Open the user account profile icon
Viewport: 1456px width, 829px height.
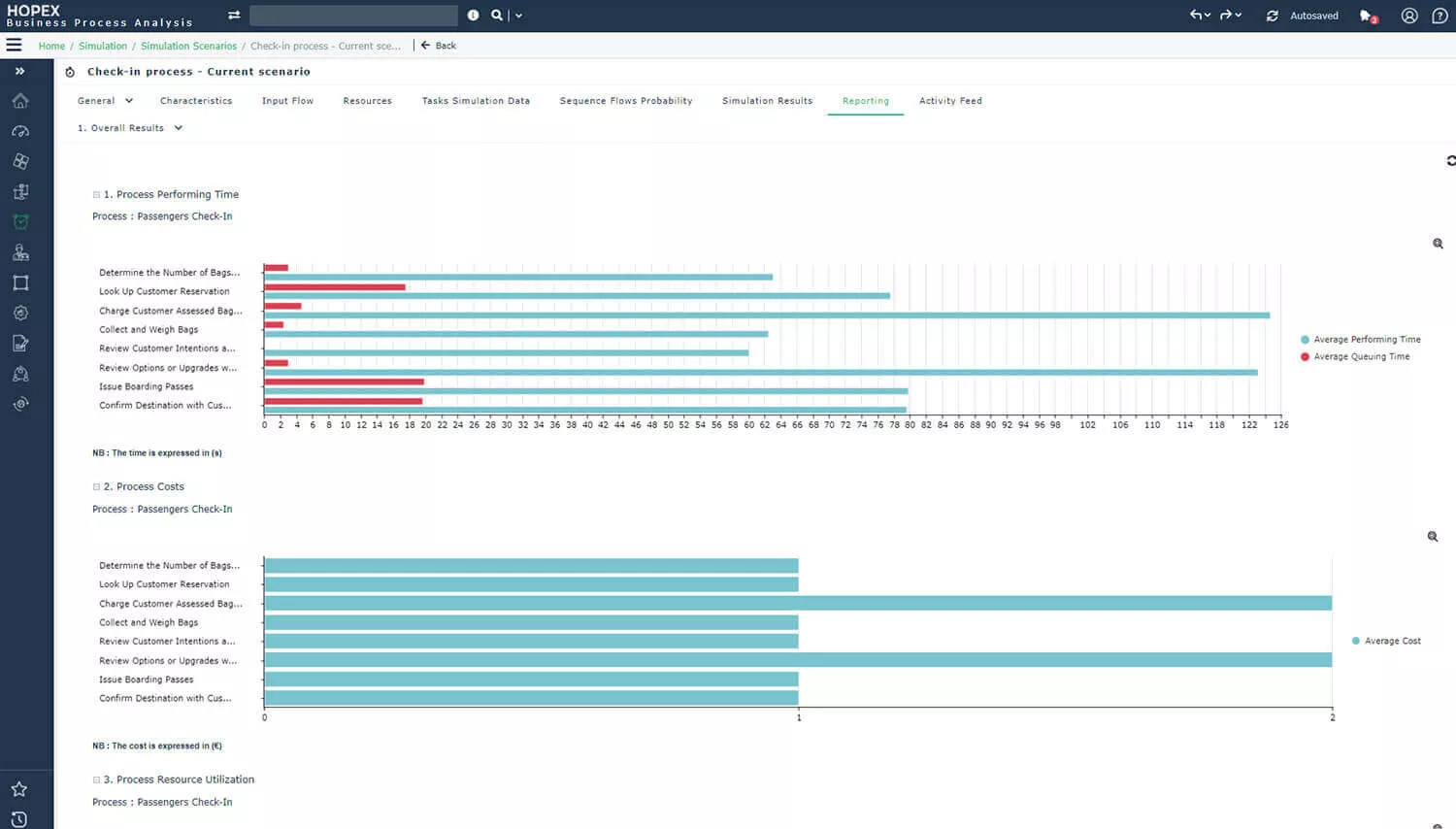click(1409, 16)
